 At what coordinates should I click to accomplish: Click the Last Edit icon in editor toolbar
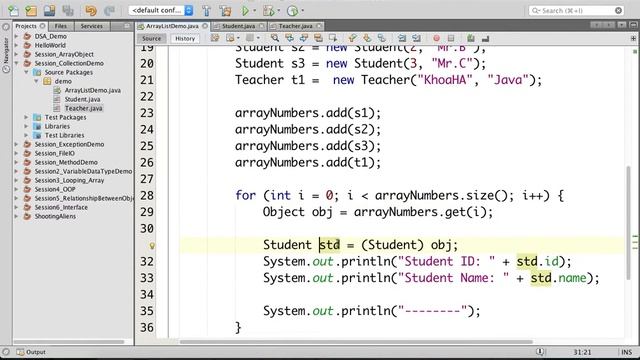(x=215, y=38)
